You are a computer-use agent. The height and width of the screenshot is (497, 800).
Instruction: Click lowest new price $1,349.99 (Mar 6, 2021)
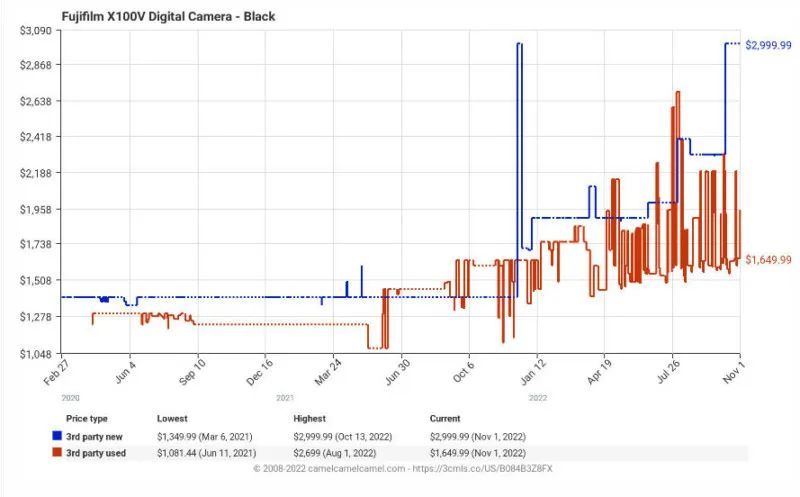pyautogui.click(x=205, y=437)
